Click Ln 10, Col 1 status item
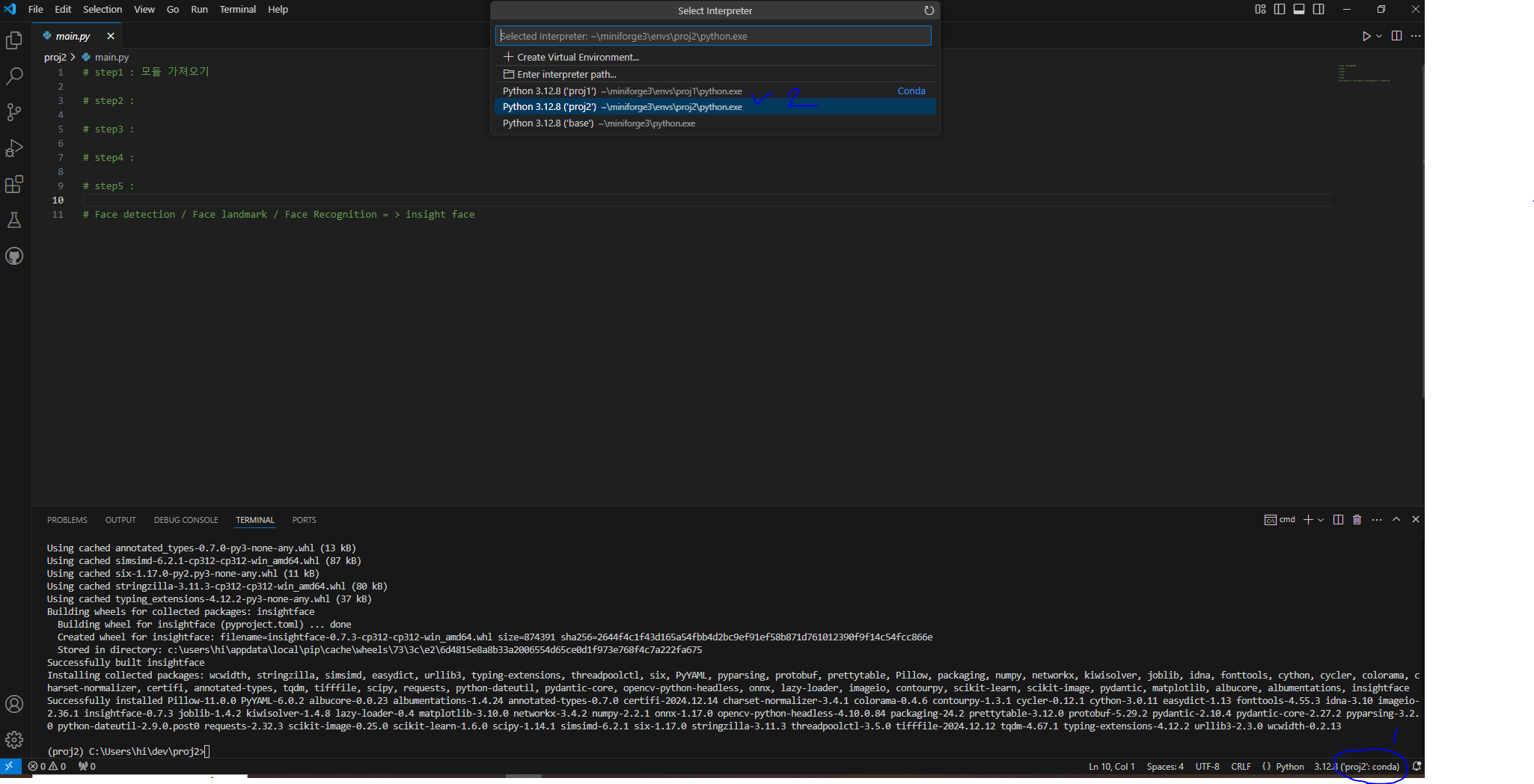The width and height of the screenshot is (1534, 784). point(1112,766)
